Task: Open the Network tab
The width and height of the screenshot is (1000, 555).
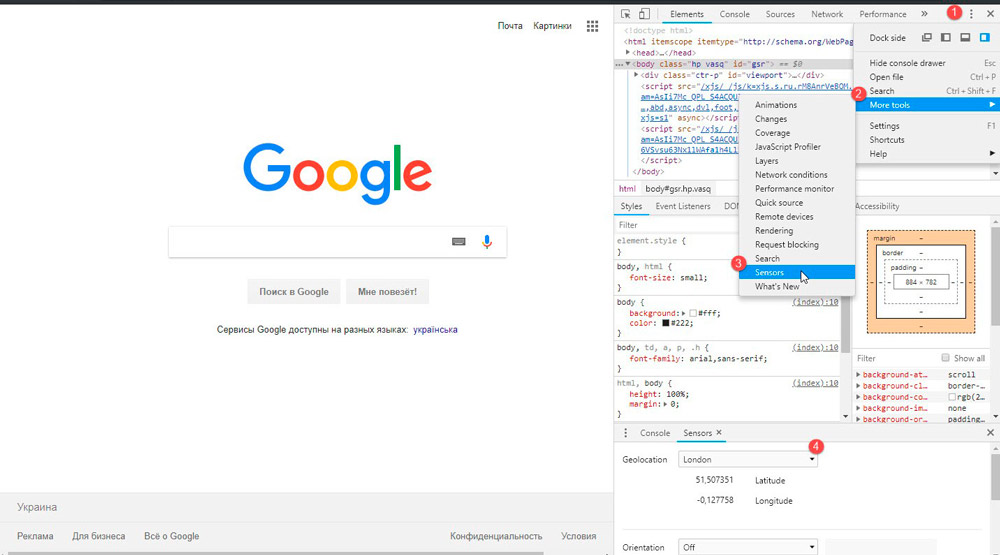Action: click(827, 14)
